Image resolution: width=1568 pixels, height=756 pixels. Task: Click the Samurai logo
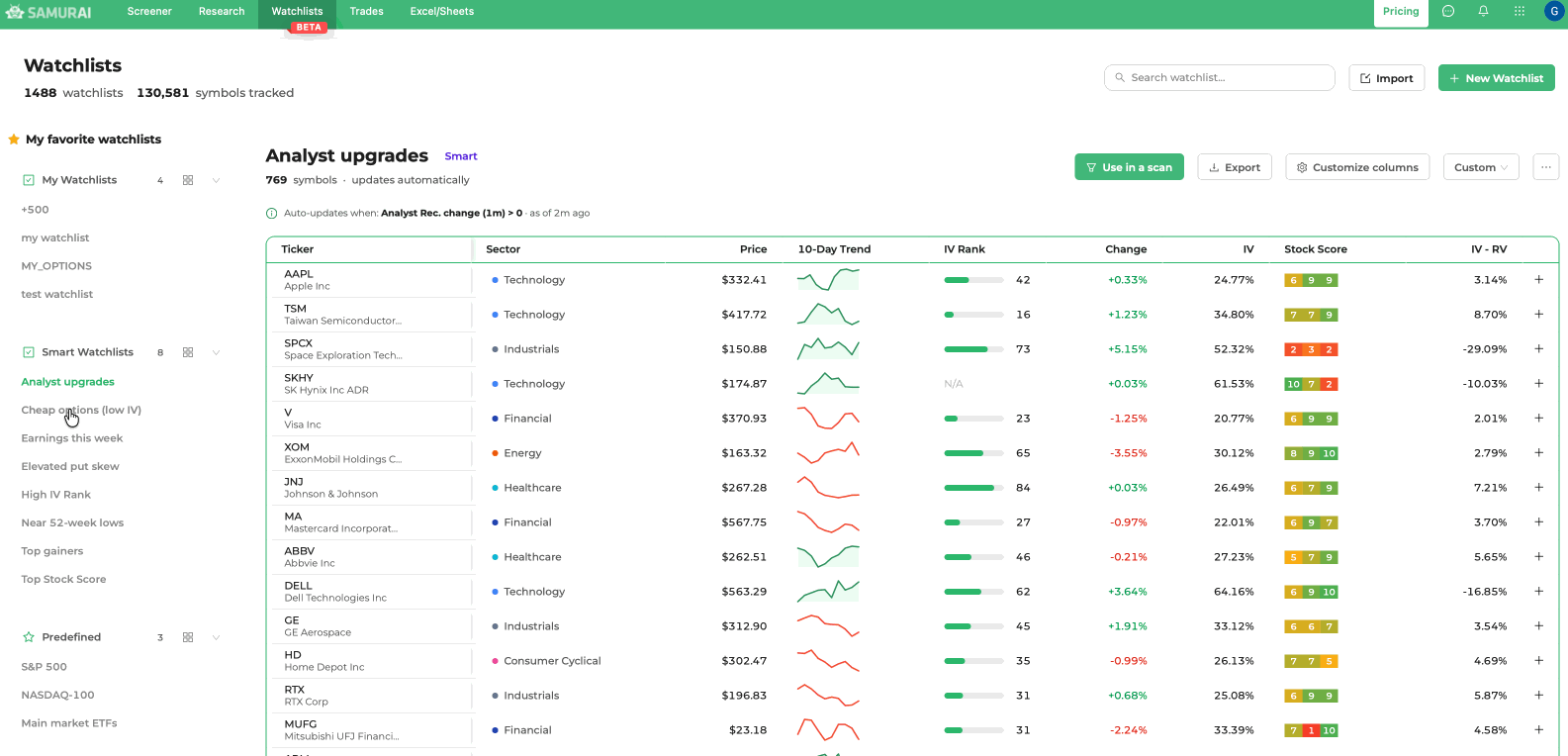click(48, 12)
